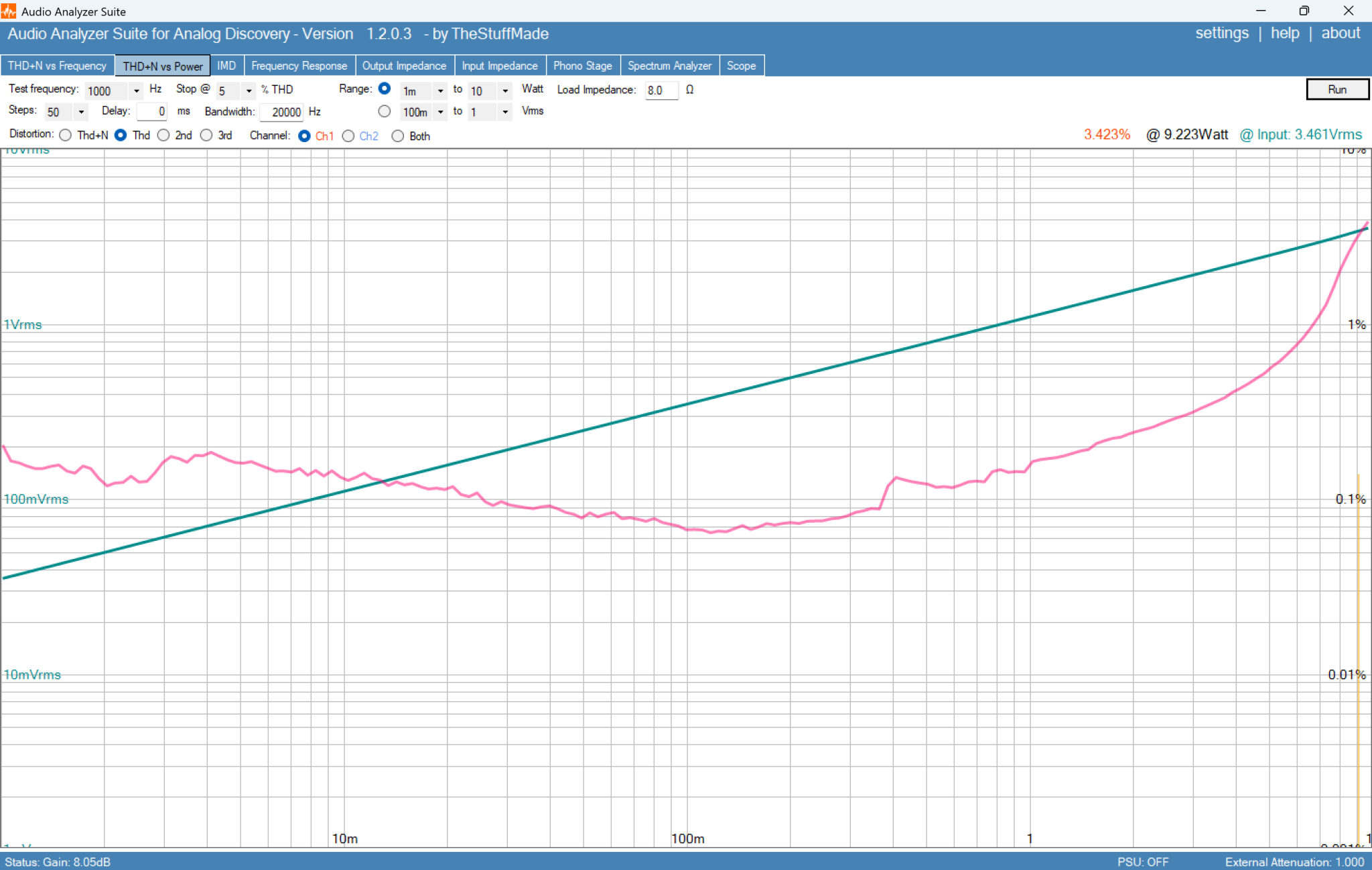
Task: Open the settings link
Action: 1222,34
